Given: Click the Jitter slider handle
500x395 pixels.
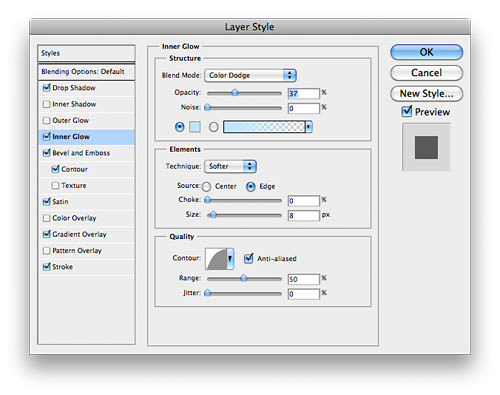Looking at the screenshot, I should (x=208, y=293).
